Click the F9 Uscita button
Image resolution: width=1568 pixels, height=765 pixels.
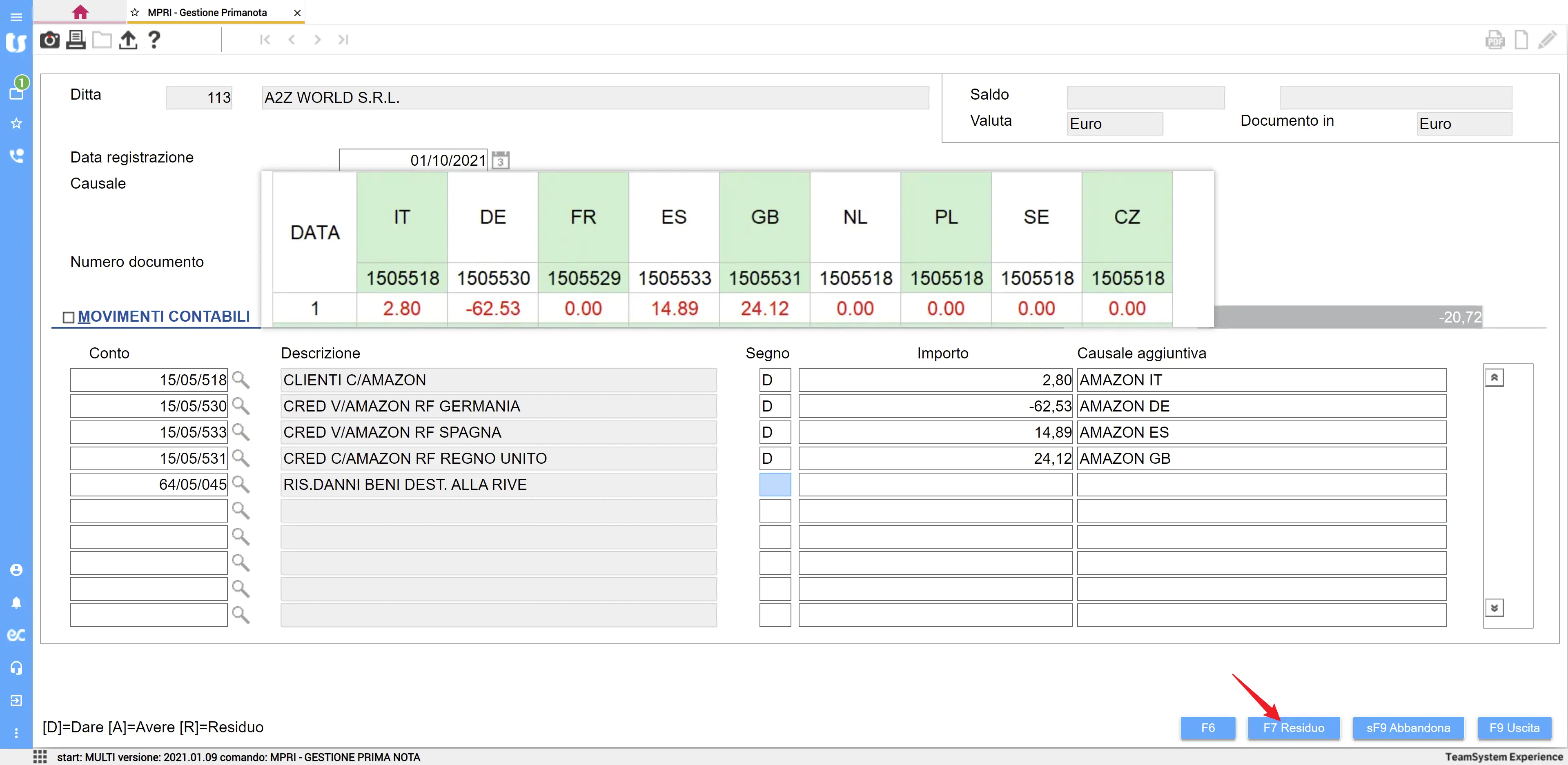pyautogui.click(x=1514, y=728)
